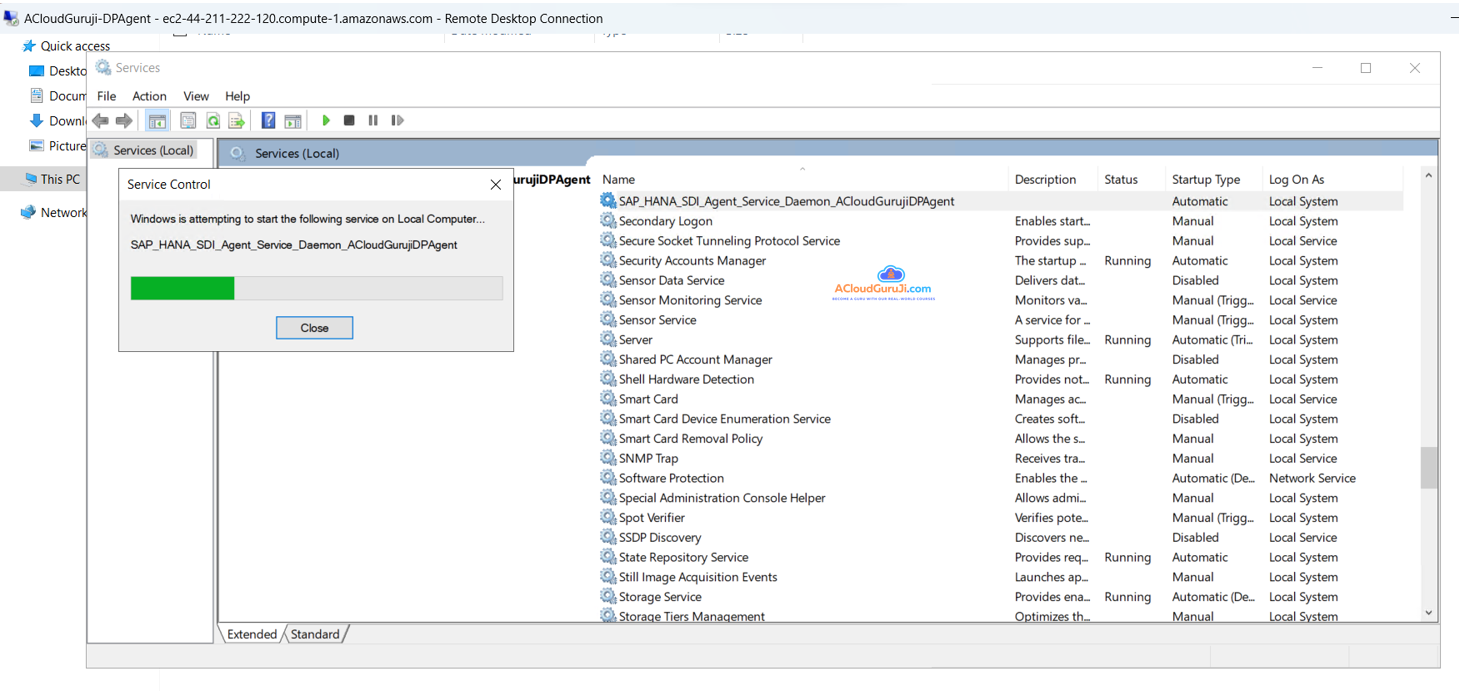Sort list by Name column header

[x=618, y=180]
